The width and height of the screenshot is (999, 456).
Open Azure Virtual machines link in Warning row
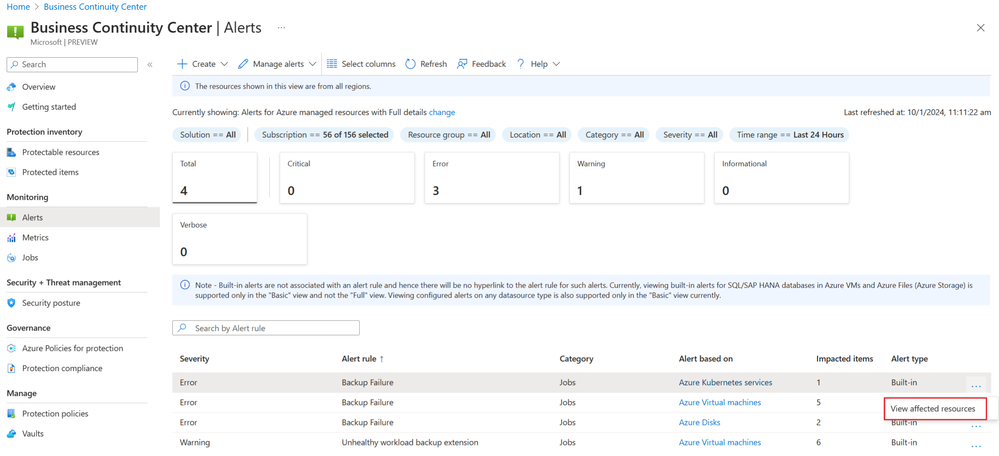(x=719, y=442)
